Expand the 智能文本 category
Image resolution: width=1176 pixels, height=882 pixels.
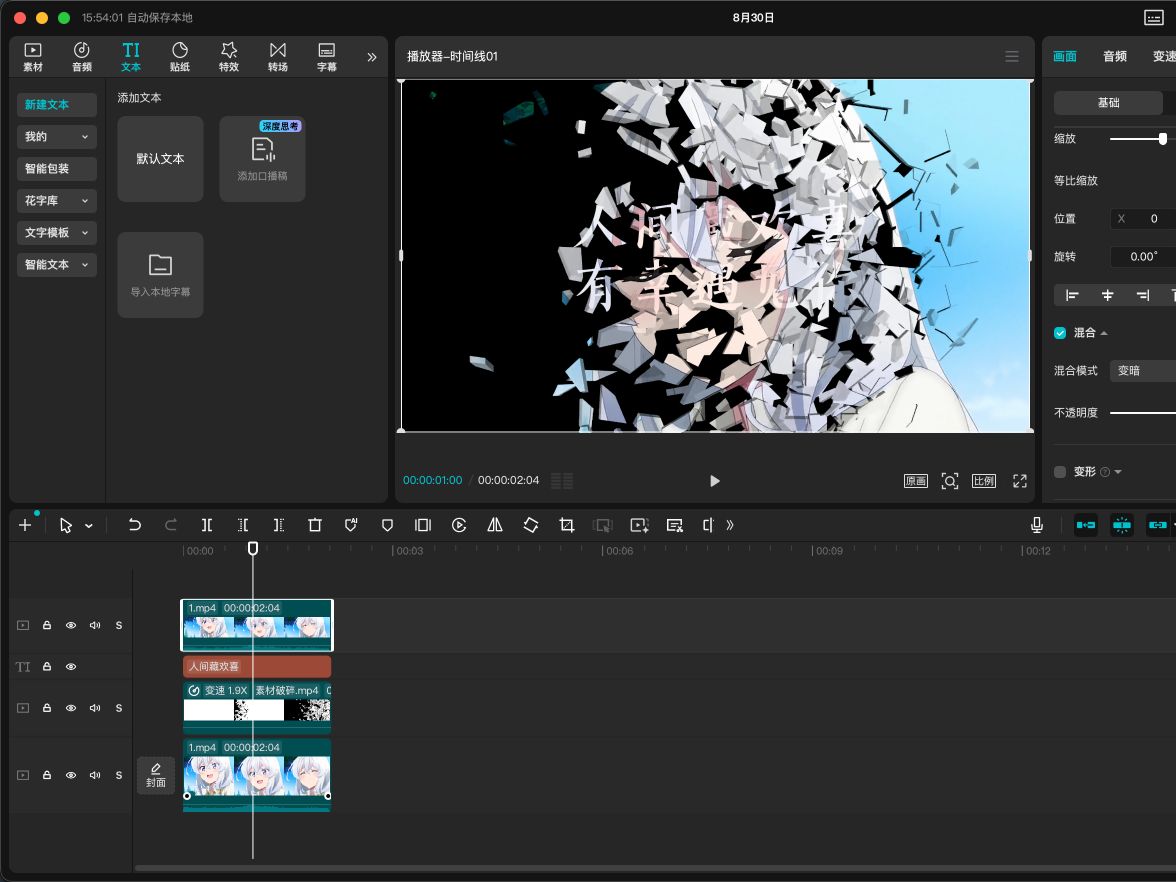click(57, 265)
